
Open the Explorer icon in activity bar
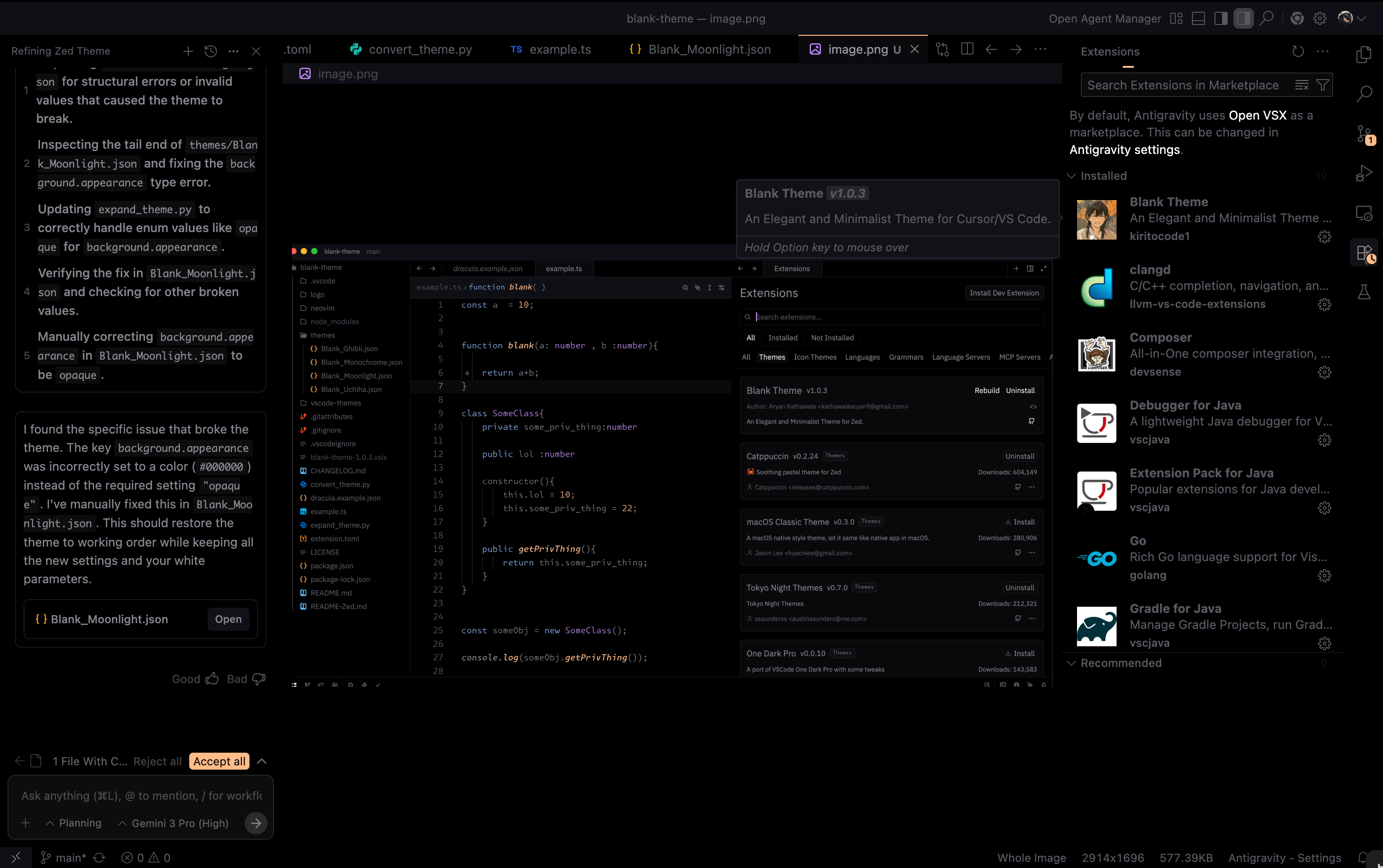(1364, 55)
